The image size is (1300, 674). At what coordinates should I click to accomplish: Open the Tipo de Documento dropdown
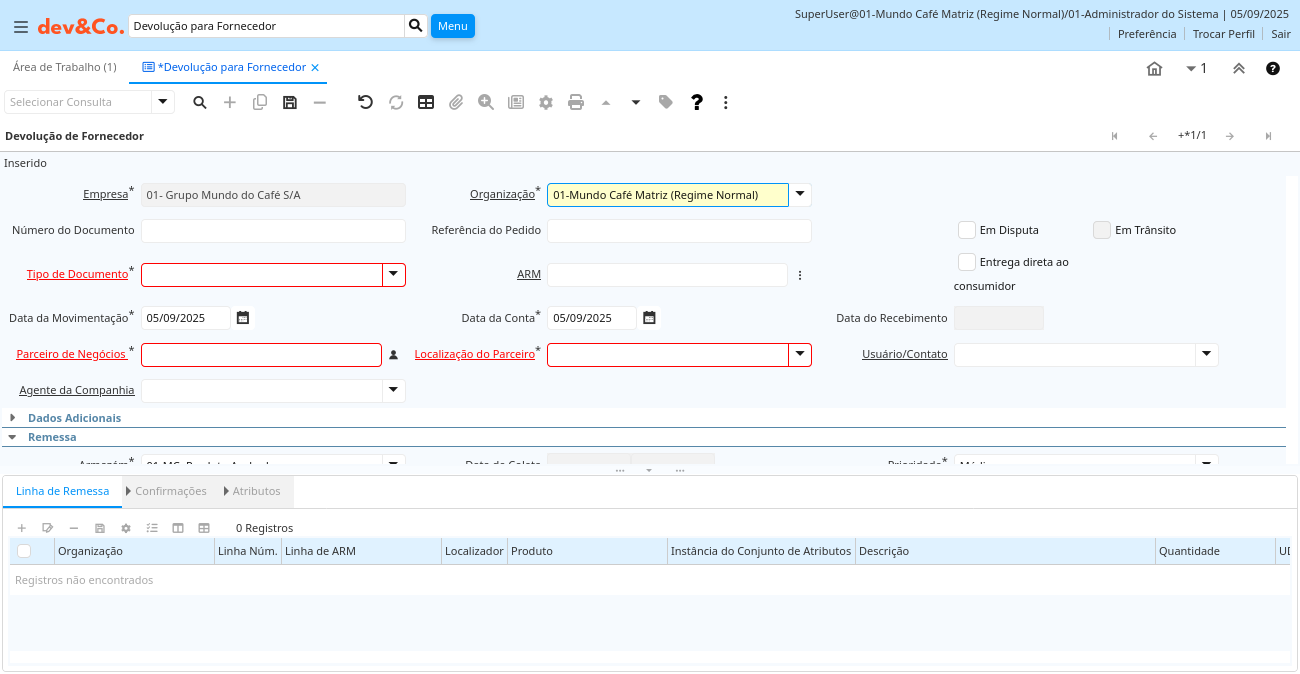(x=394, y=275)
